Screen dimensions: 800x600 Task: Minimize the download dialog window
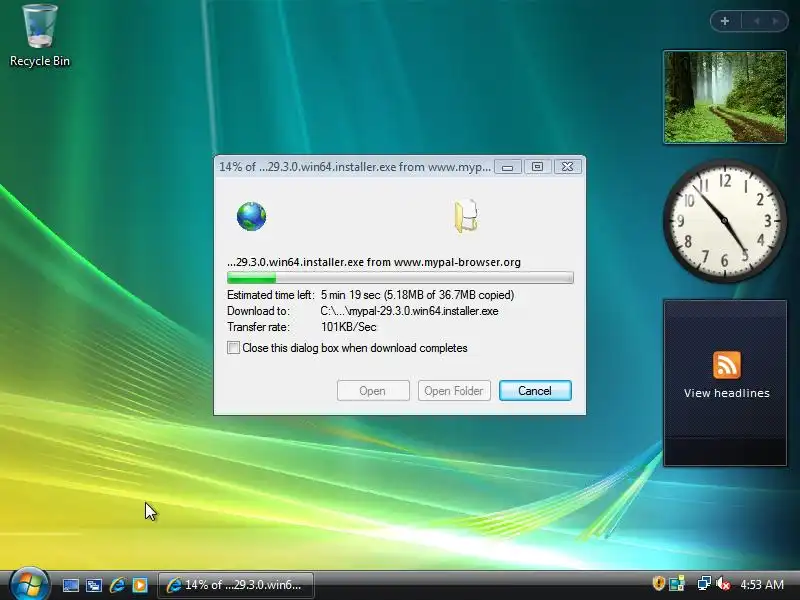pos(508,167)
